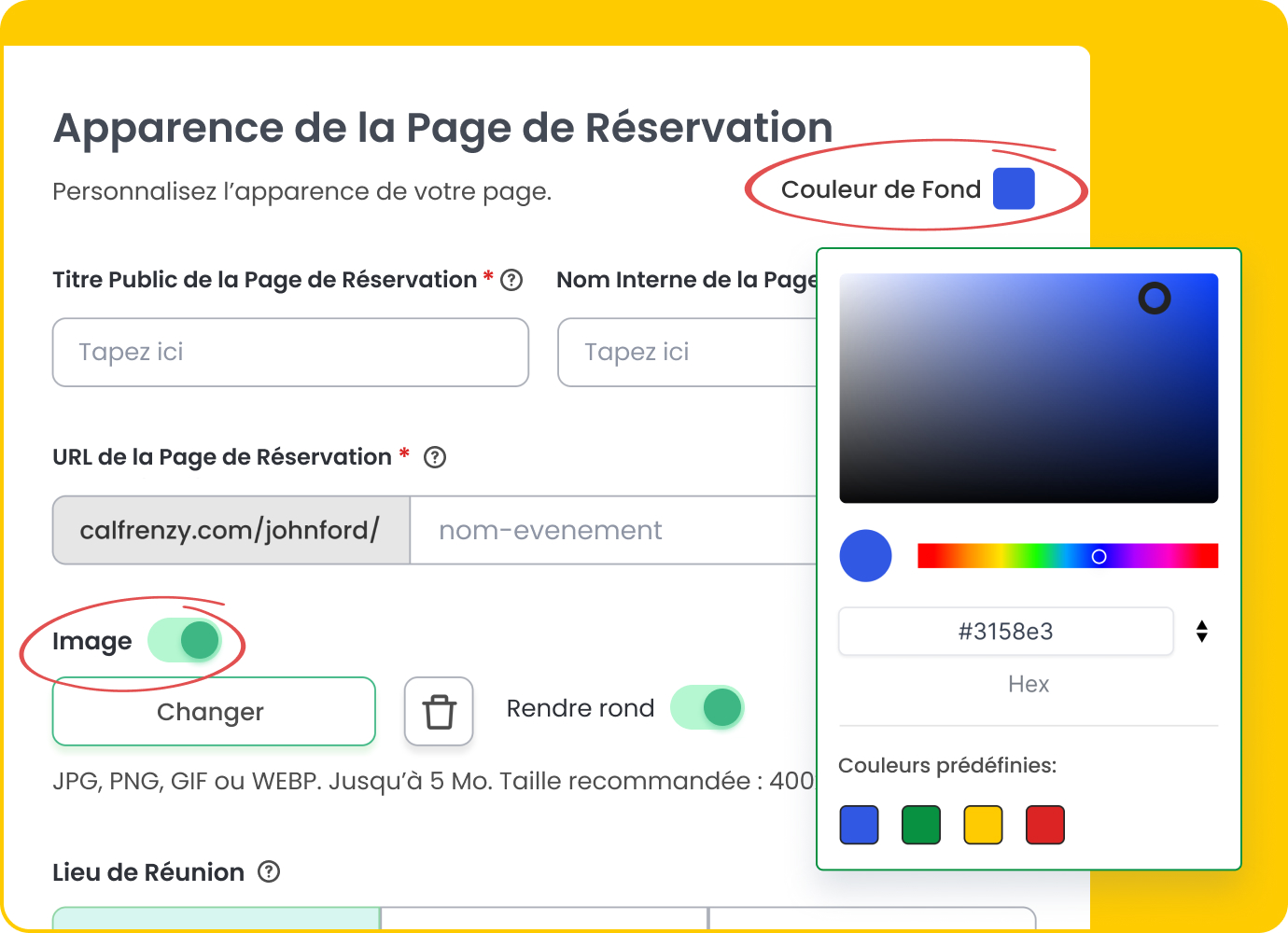Select the first Lieu de Réunion tab
The image size is (1288, 933).
[x=217, y=918]
